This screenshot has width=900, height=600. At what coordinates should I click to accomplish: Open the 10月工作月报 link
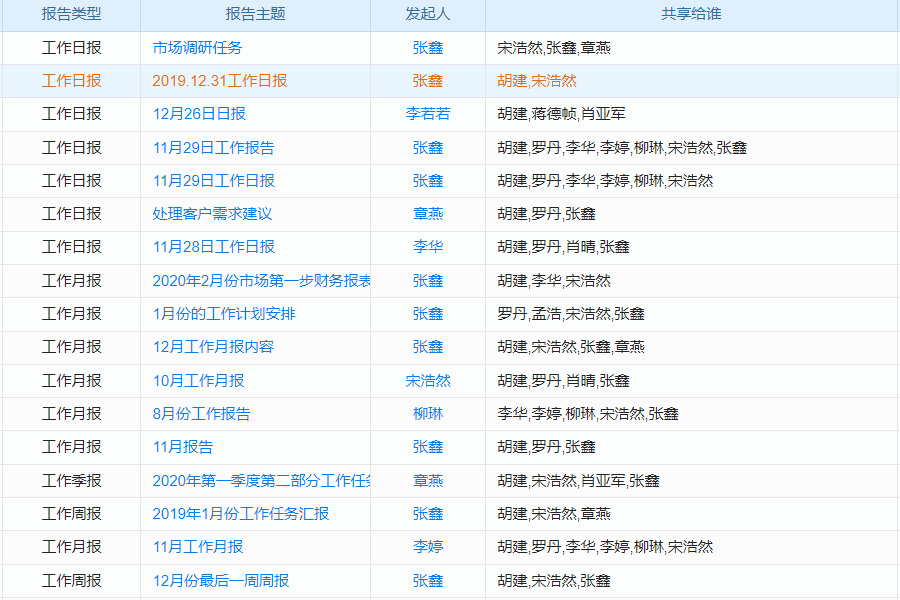198,381
